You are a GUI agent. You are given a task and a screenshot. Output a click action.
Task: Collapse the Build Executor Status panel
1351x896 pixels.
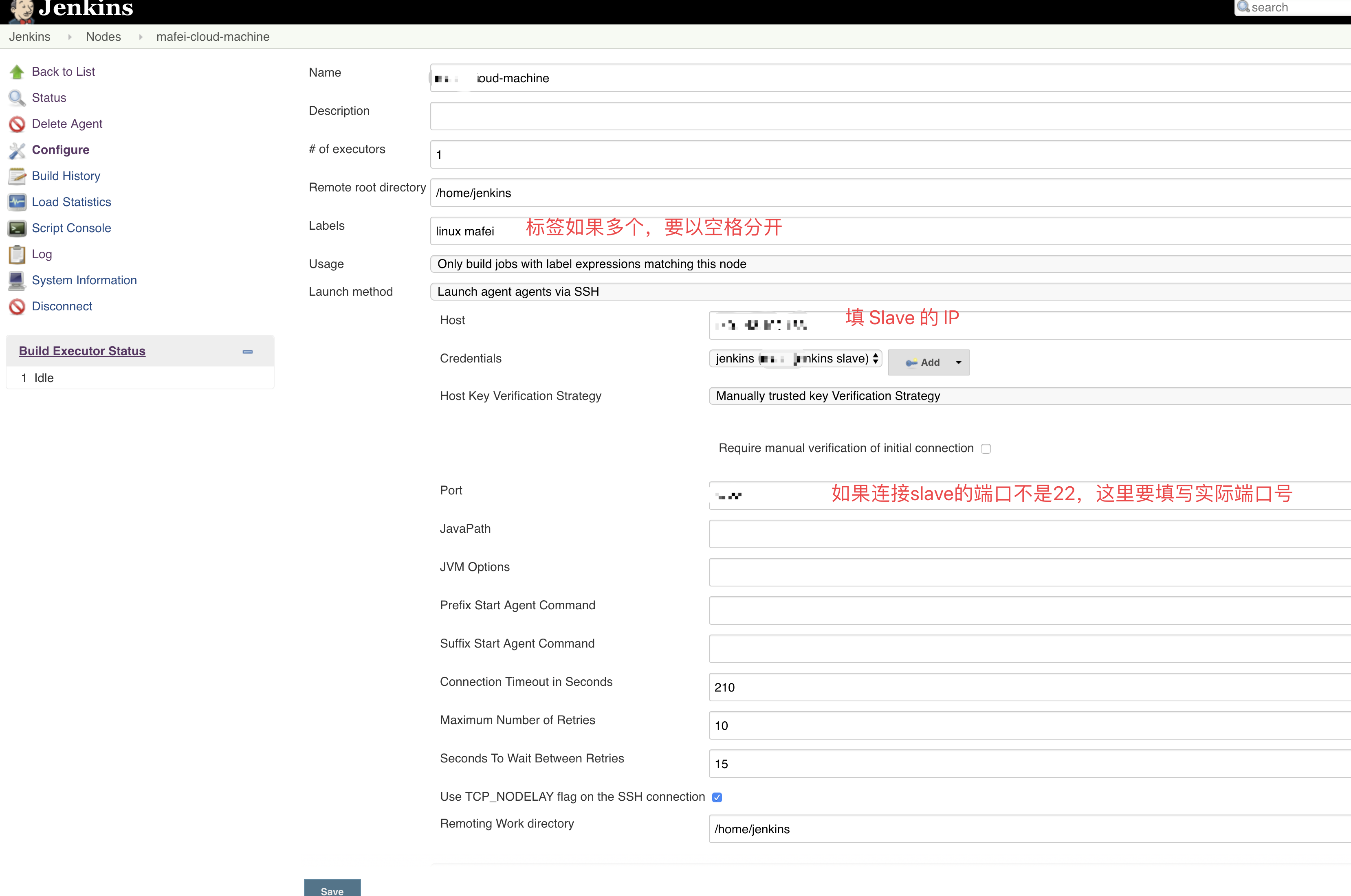click(x=247, y=351)
